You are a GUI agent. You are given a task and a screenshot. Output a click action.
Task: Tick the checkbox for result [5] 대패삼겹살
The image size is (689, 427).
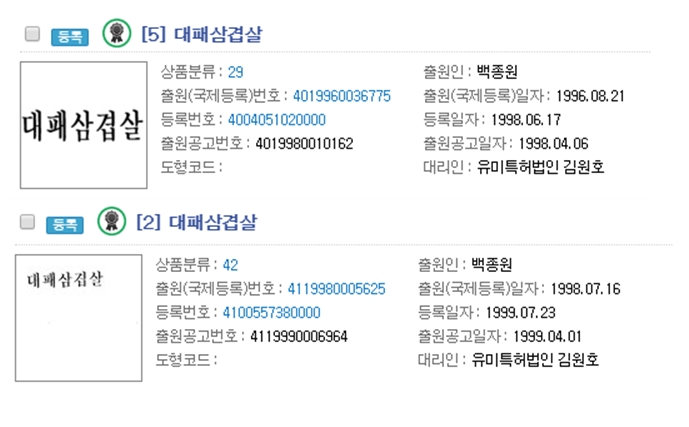click(x=32, y=34)
